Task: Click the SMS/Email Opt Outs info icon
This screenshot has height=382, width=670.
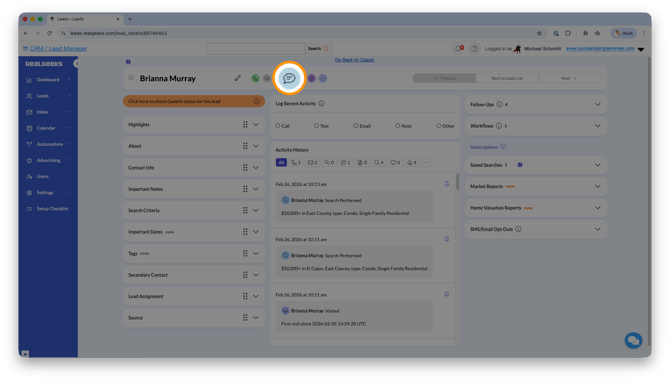Action: tap(518, 229)
